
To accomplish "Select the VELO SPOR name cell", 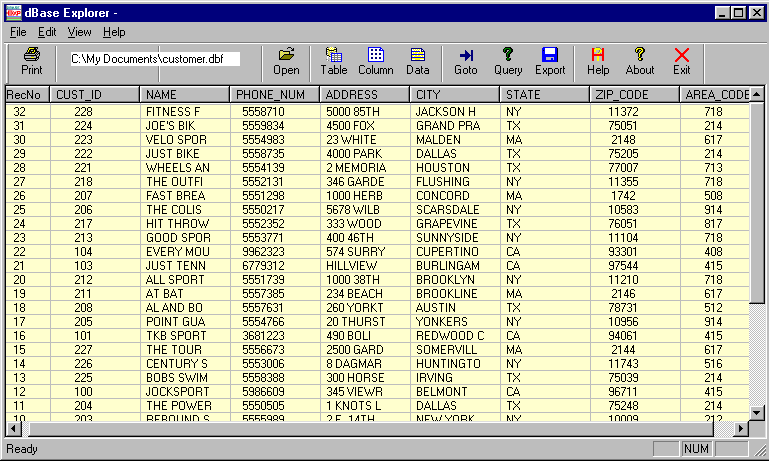I will tap(185, 140).
